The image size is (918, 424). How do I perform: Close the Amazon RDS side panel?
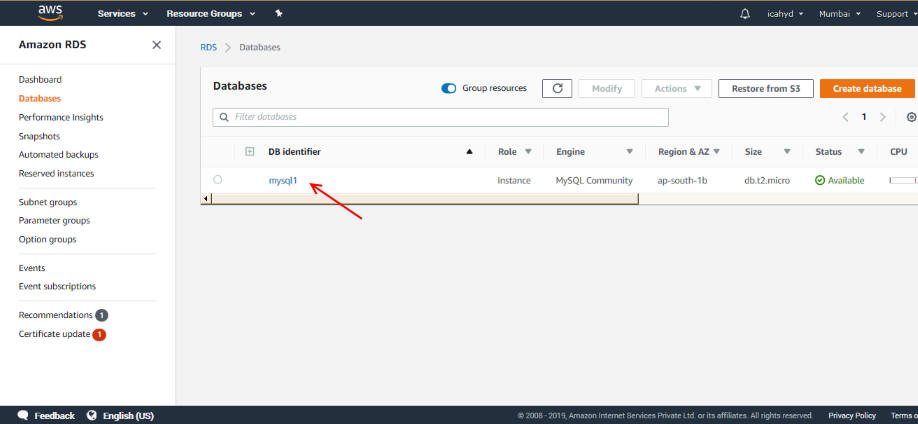coord(156,45)
